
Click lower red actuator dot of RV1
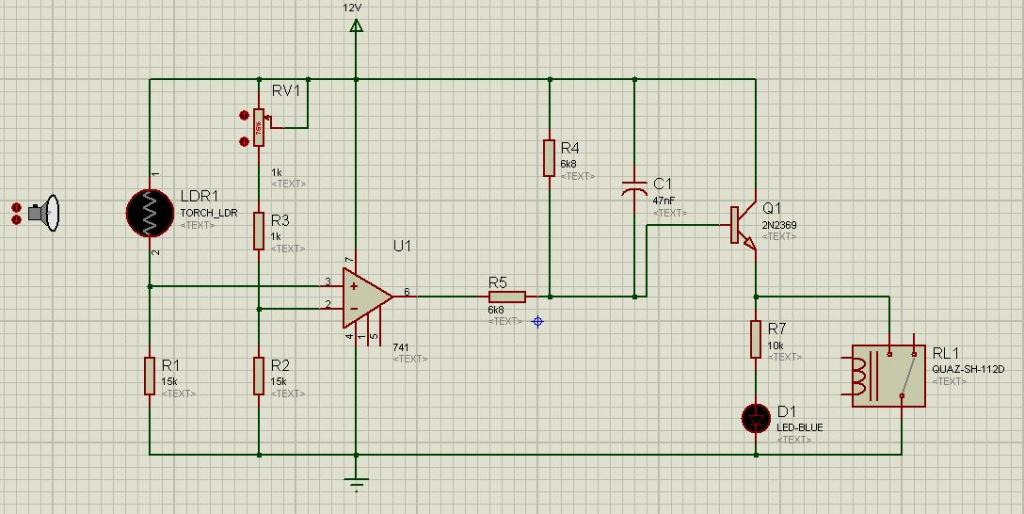244,140
